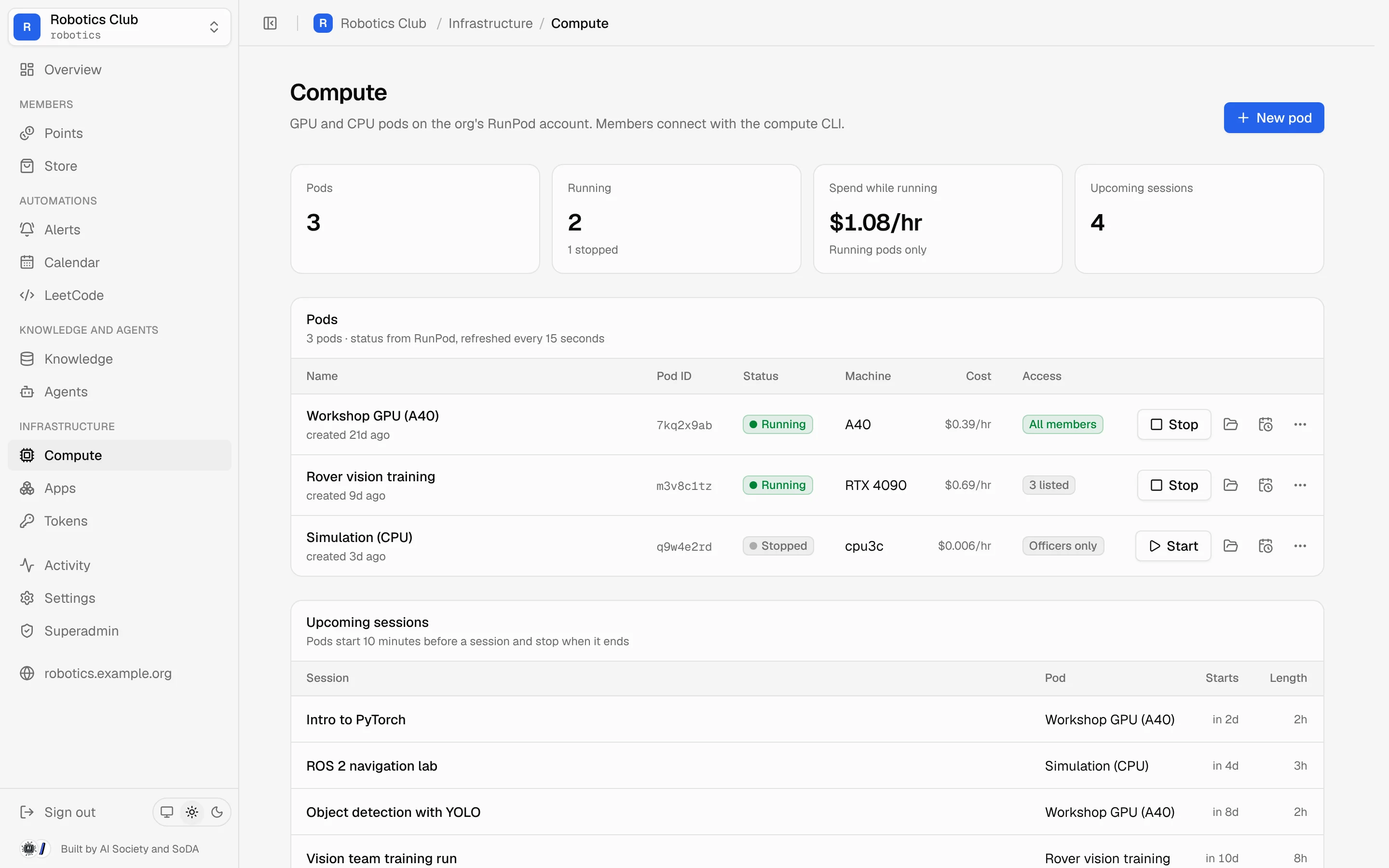Open Settings in the sidebar
The image size is (1389, 868).
click(x=120, y=597)
